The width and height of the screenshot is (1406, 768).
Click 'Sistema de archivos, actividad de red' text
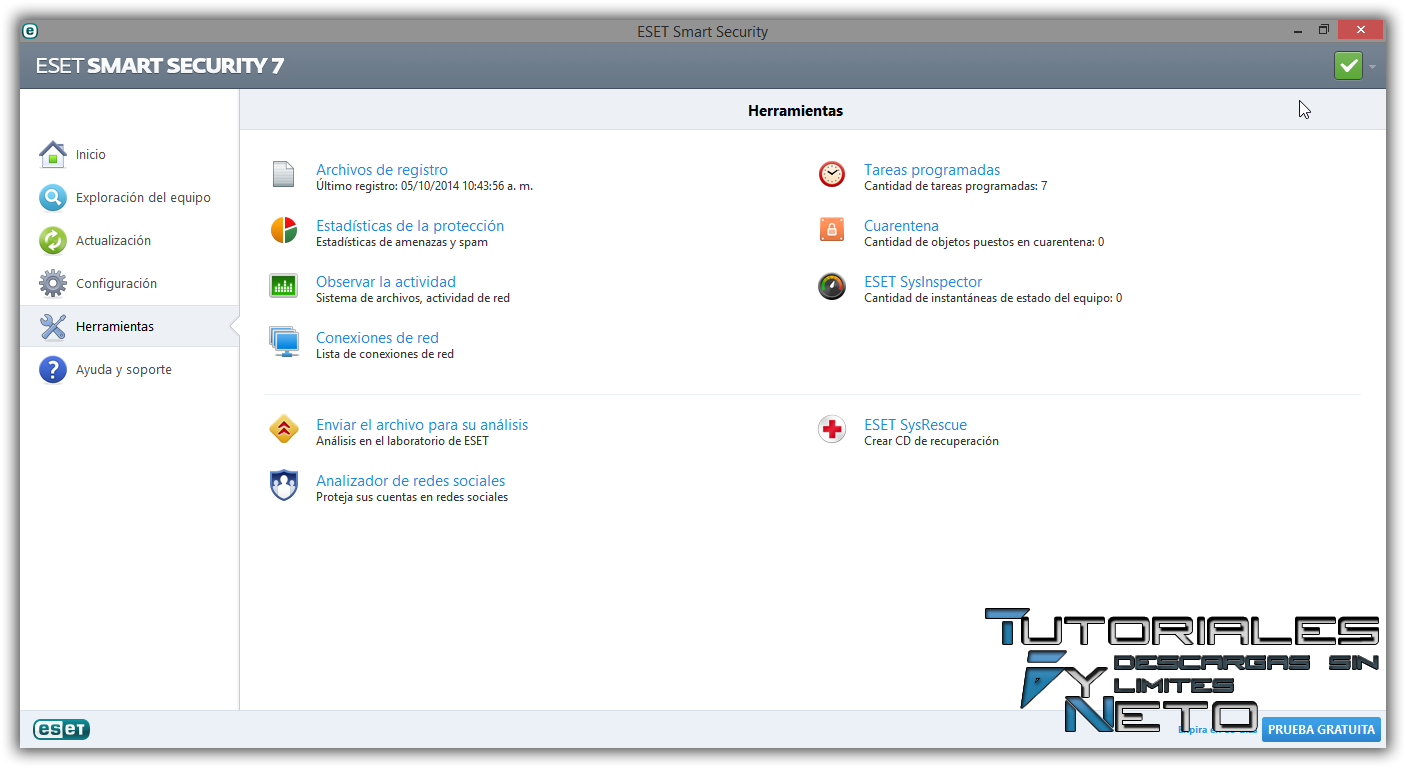[413, 298]
